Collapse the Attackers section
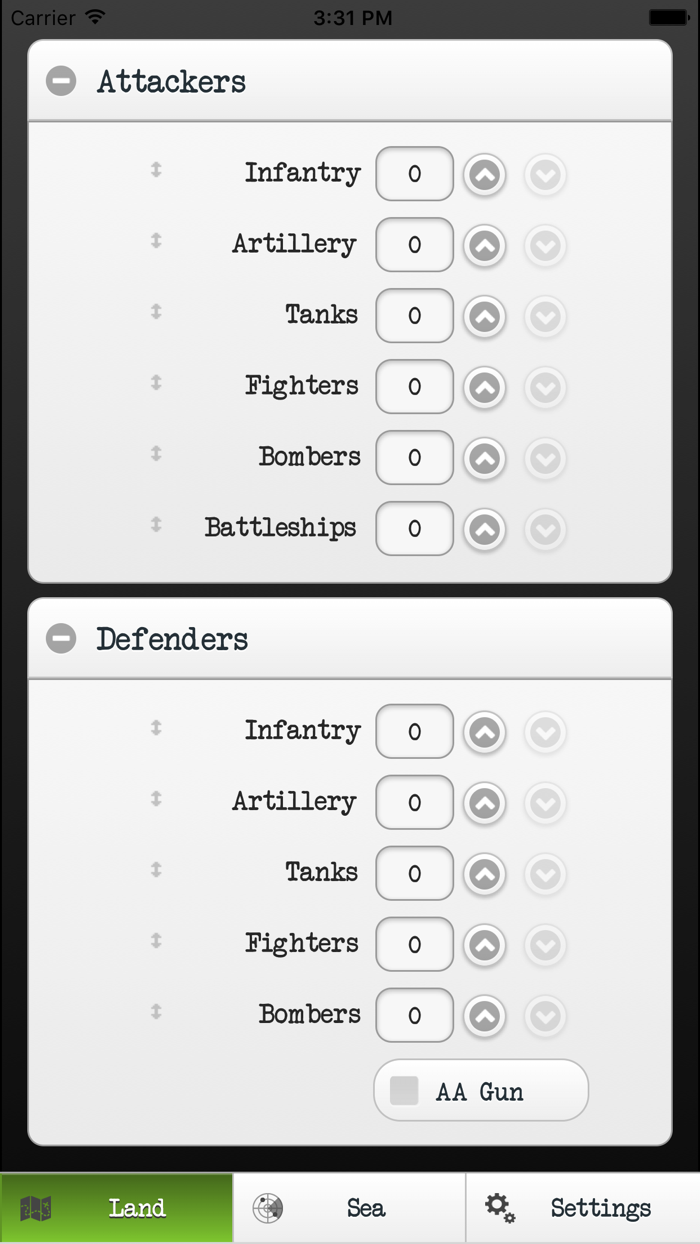The width and height of the screenshot is (700, 1244). coord(61,80)
